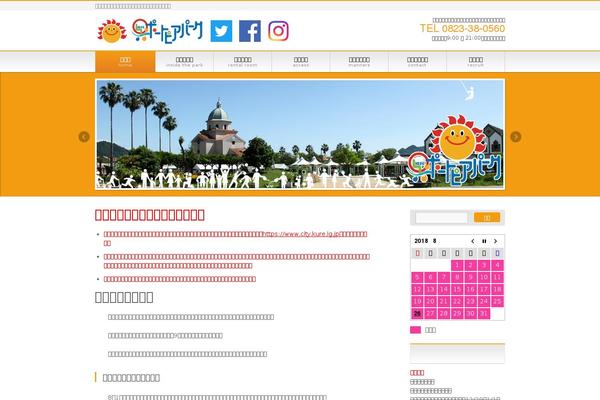Open the 'inside the park' navigation tab
This screenshot has width=600, height=400.
(184, 61)
